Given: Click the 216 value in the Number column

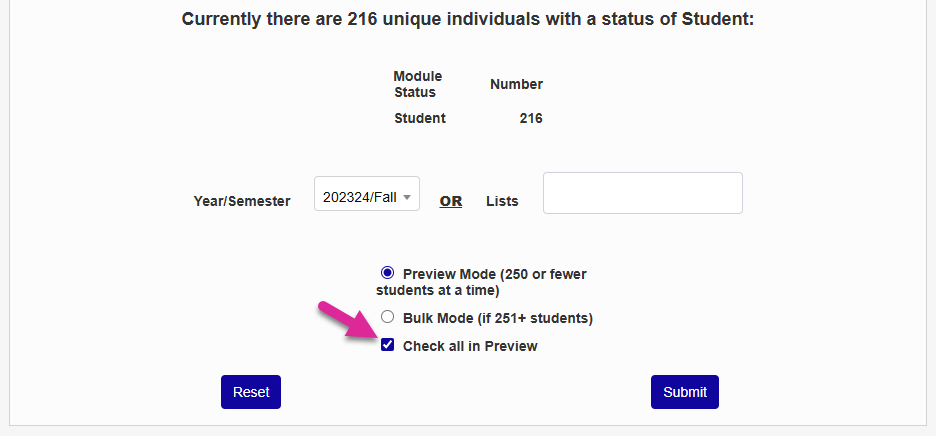Looking at the screenshot, I should point(531,118).
